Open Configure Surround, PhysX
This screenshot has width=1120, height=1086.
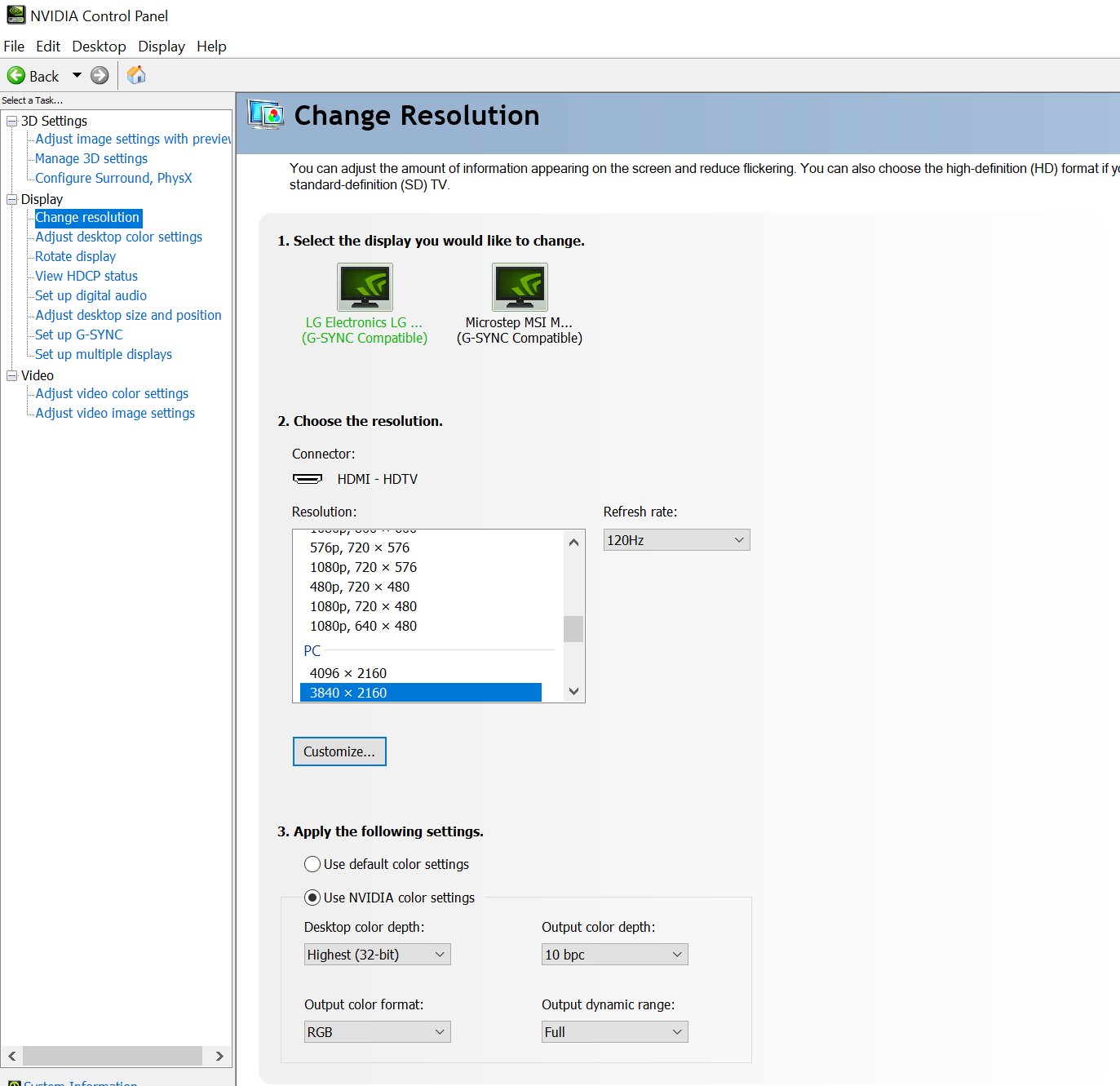[x=113, y=179]
